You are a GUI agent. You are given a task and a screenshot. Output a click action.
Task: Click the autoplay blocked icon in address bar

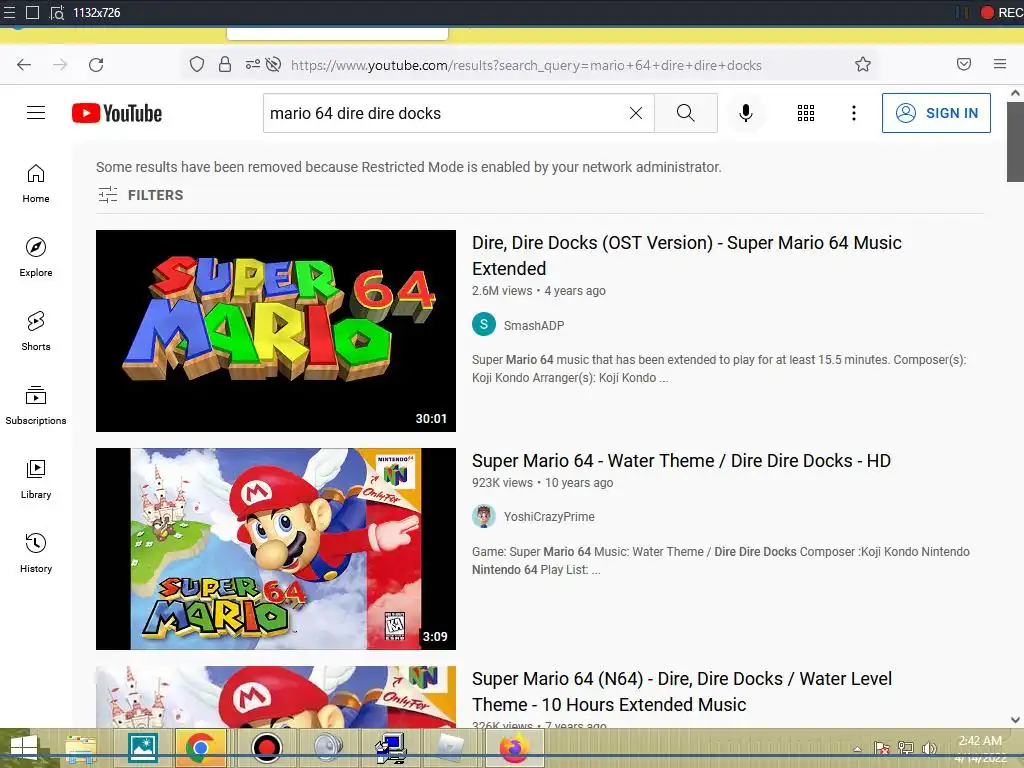pyautogui.click(x=274, y=64)
